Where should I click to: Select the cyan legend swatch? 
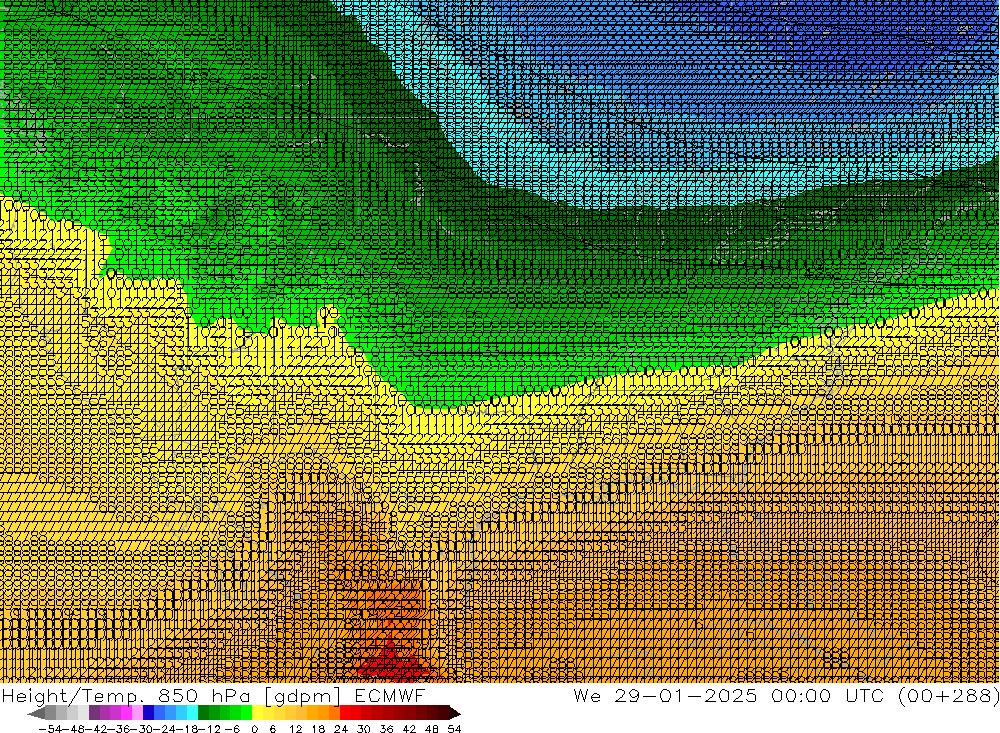coord(192,713)
